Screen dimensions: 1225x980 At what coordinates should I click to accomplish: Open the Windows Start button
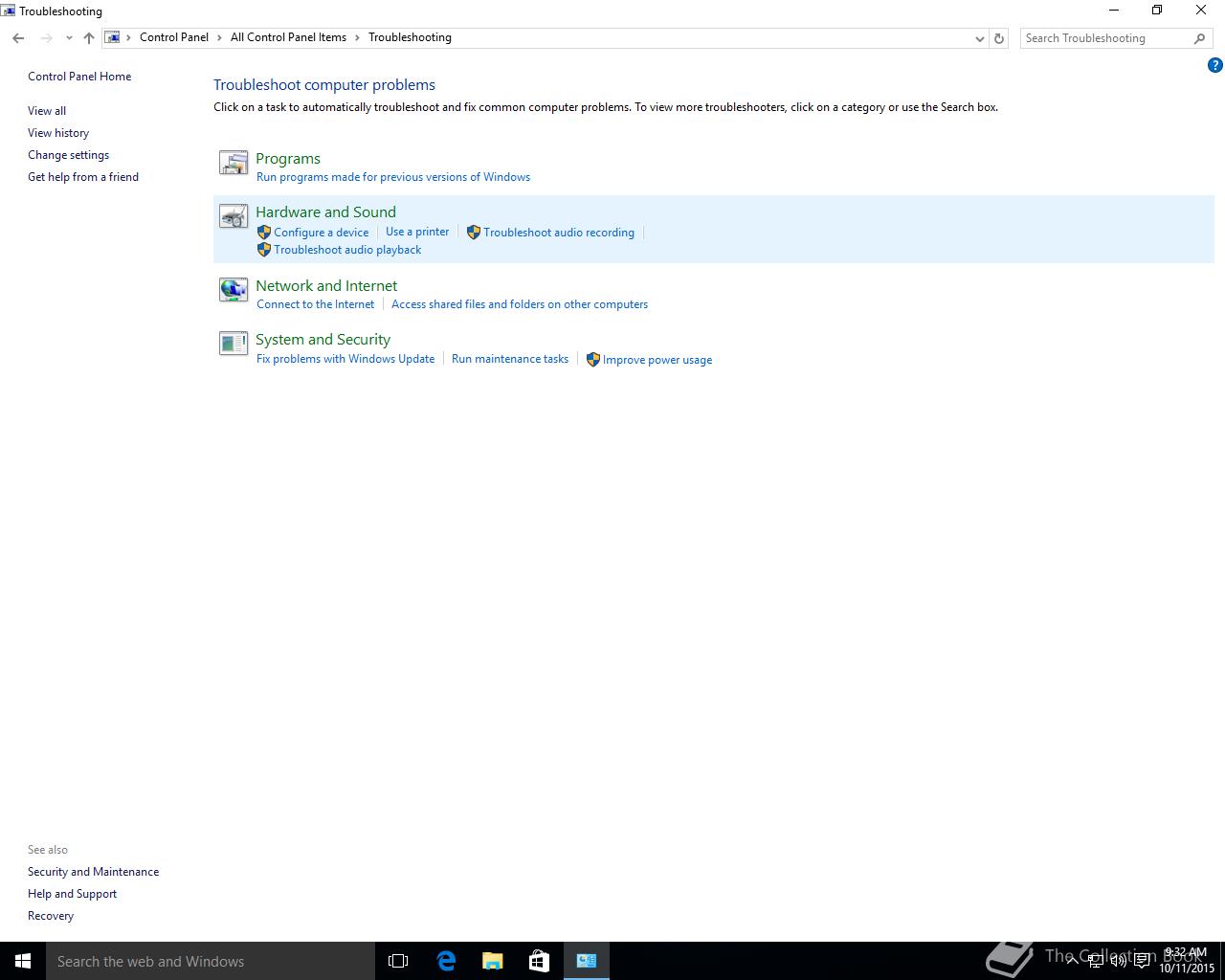[23, 961]
